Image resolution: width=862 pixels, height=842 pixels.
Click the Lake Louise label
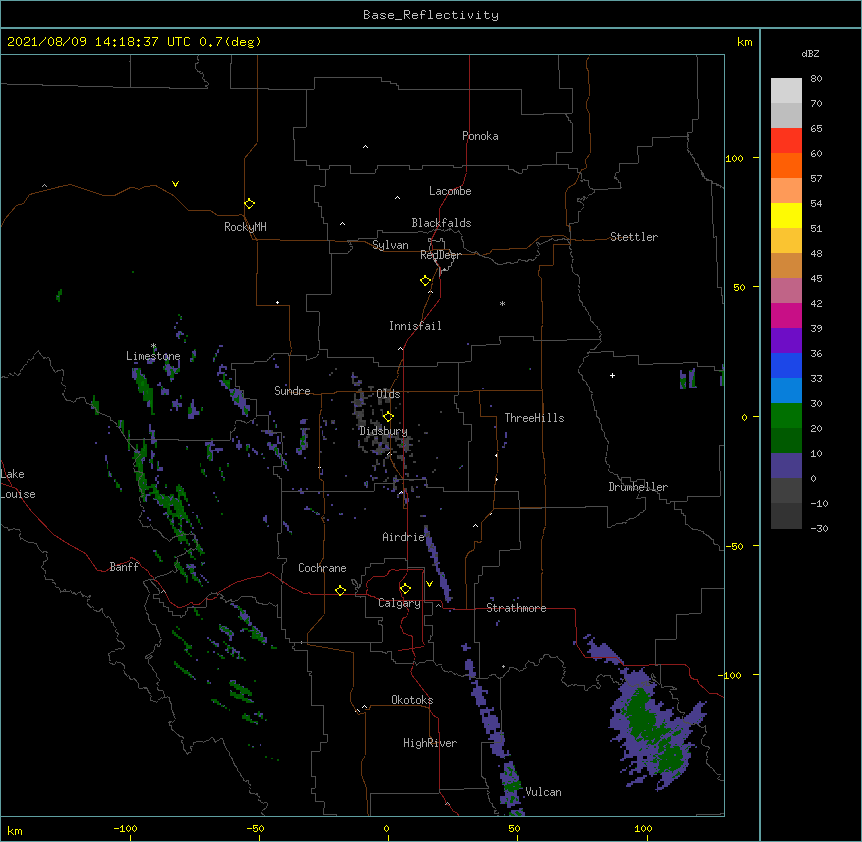18,484
